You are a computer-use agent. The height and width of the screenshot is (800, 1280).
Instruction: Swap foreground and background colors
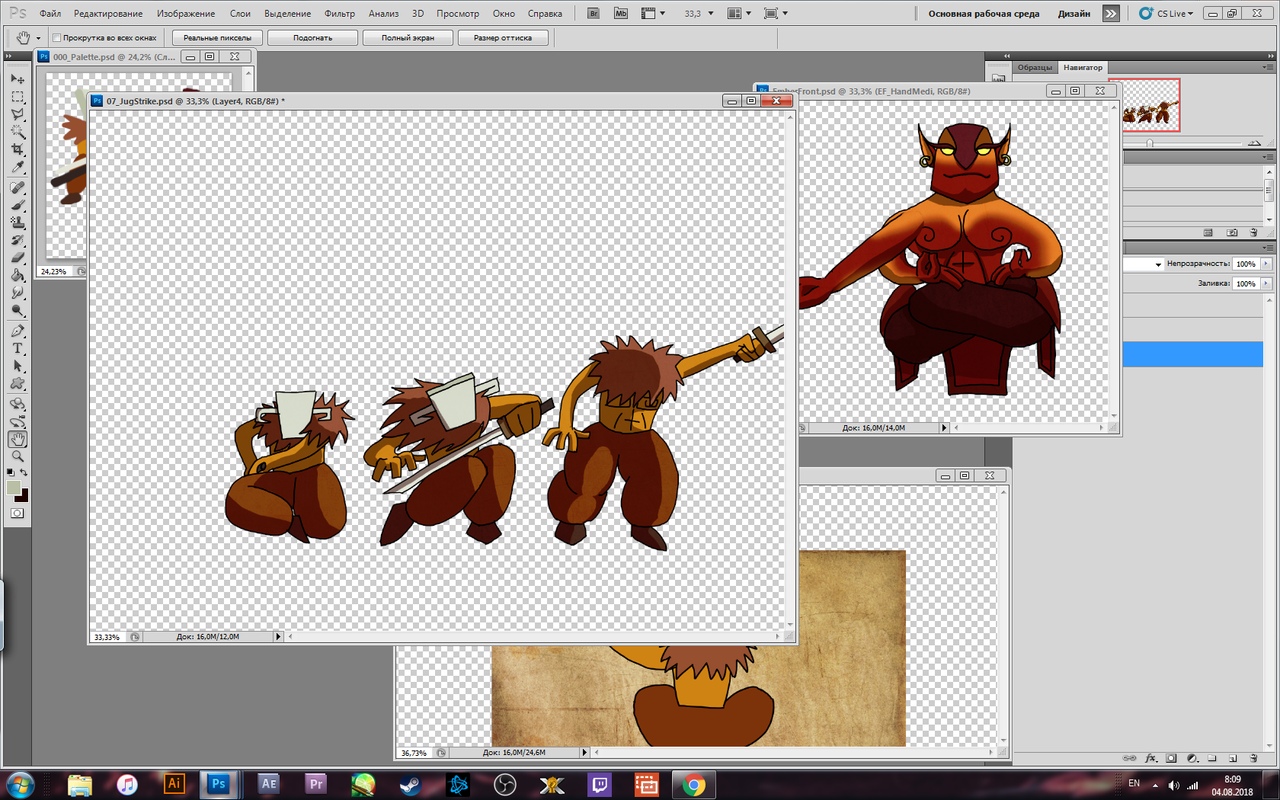tap(25, 472)
